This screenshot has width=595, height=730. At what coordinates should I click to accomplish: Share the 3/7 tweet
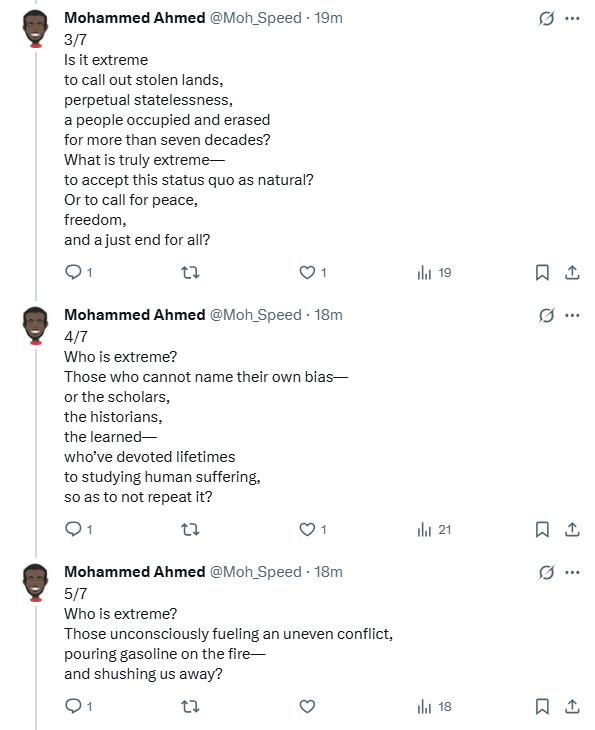point(572,272)
